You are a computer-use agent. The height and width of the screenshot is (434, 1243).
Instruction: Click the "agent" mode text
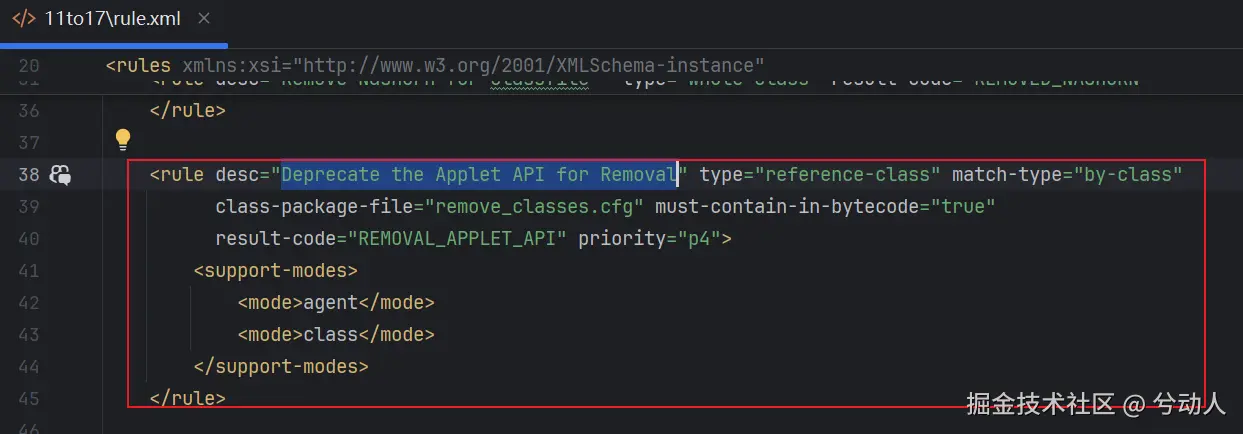[331, 303]
